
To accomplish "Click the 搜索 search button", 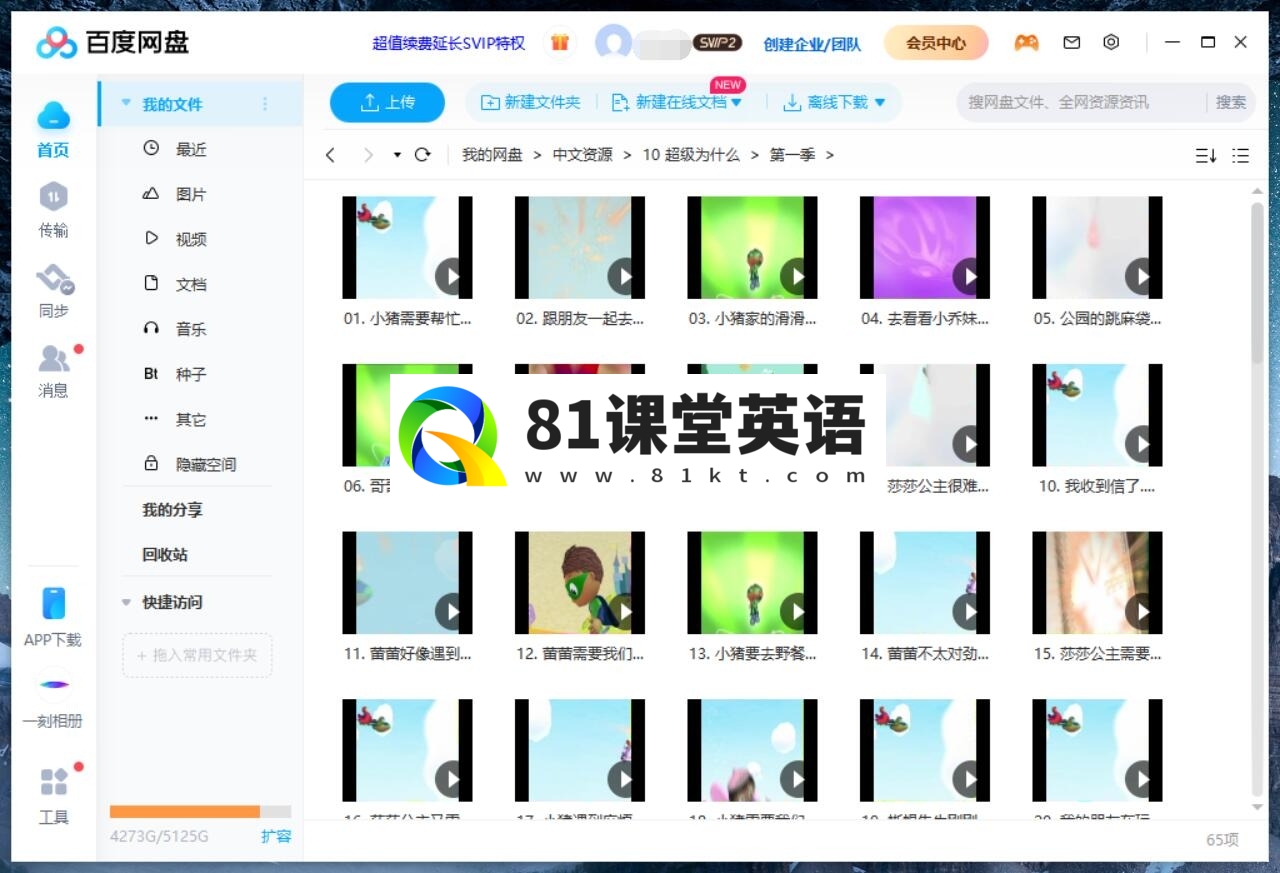I will [x=1231, y=102].
